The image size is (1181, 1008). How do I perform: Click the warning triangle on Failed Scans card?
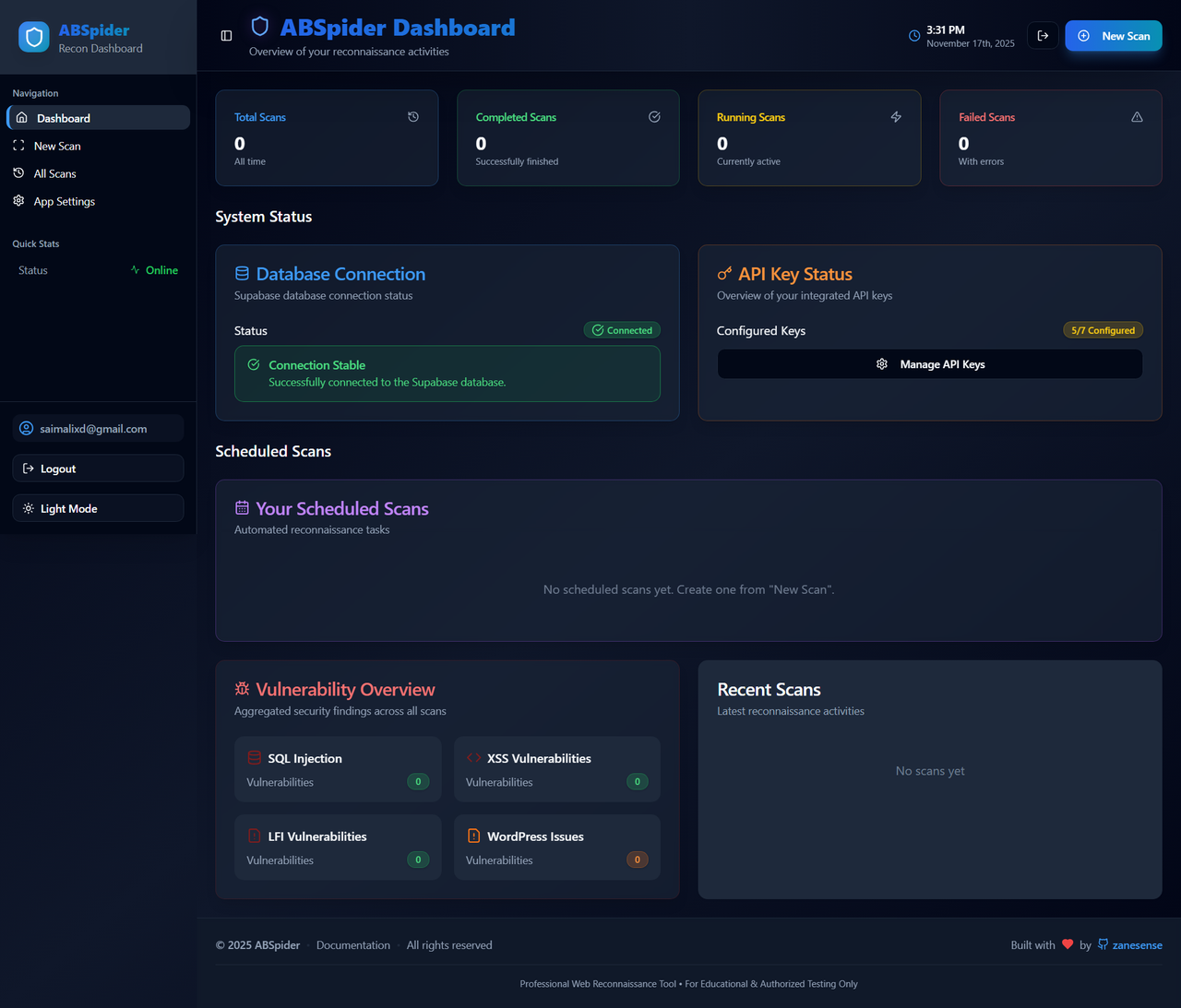click(x=1137, y=117)
